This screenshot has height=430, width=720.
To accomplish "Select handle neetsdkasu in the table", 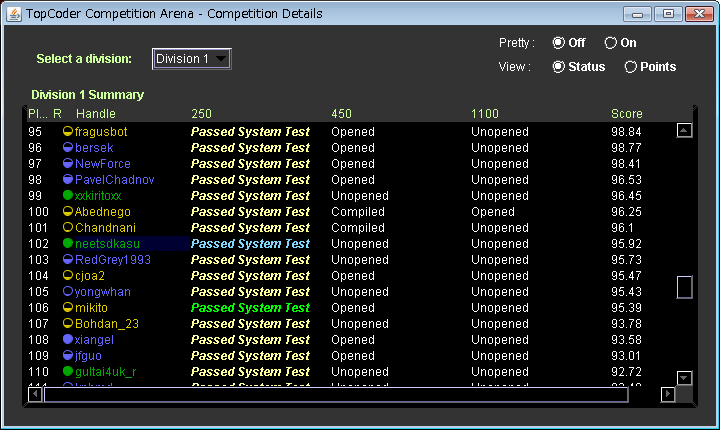I will tap(107, 243).
